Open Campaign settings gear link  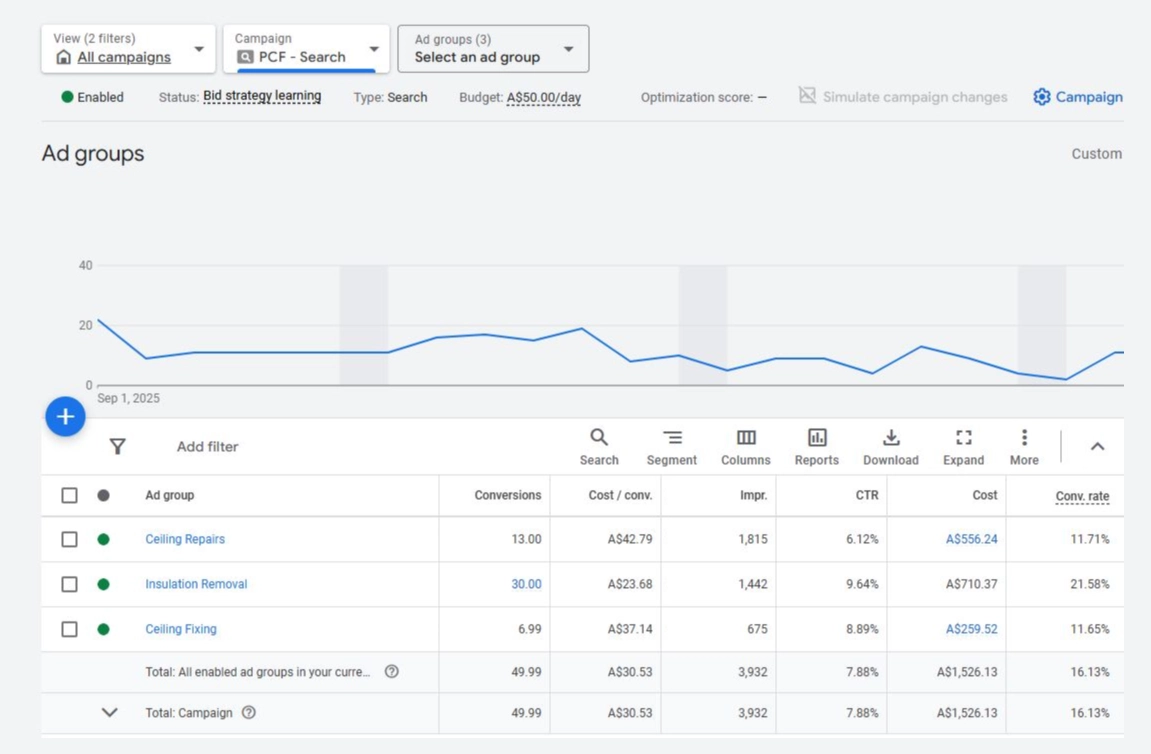click(x=1077, y=97)
